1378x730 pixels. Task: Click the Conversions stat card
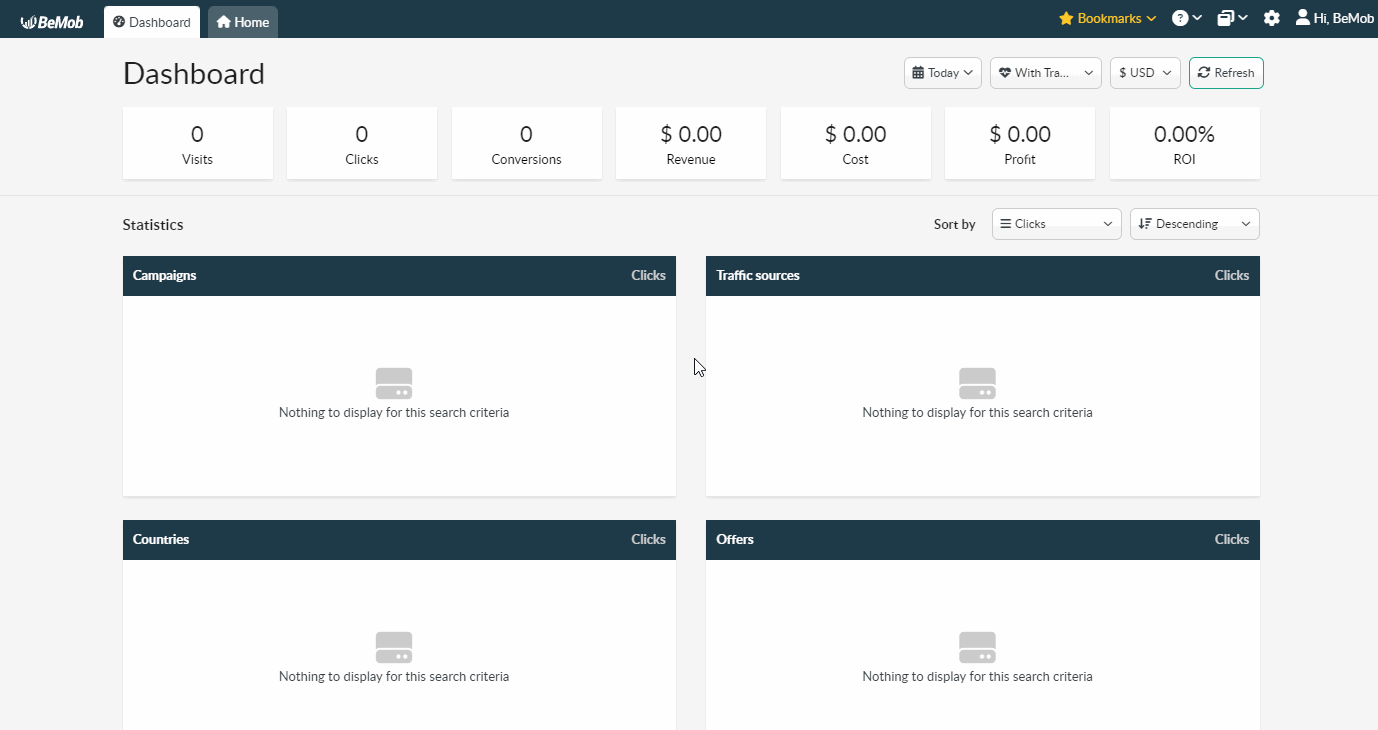click(527, 144)
